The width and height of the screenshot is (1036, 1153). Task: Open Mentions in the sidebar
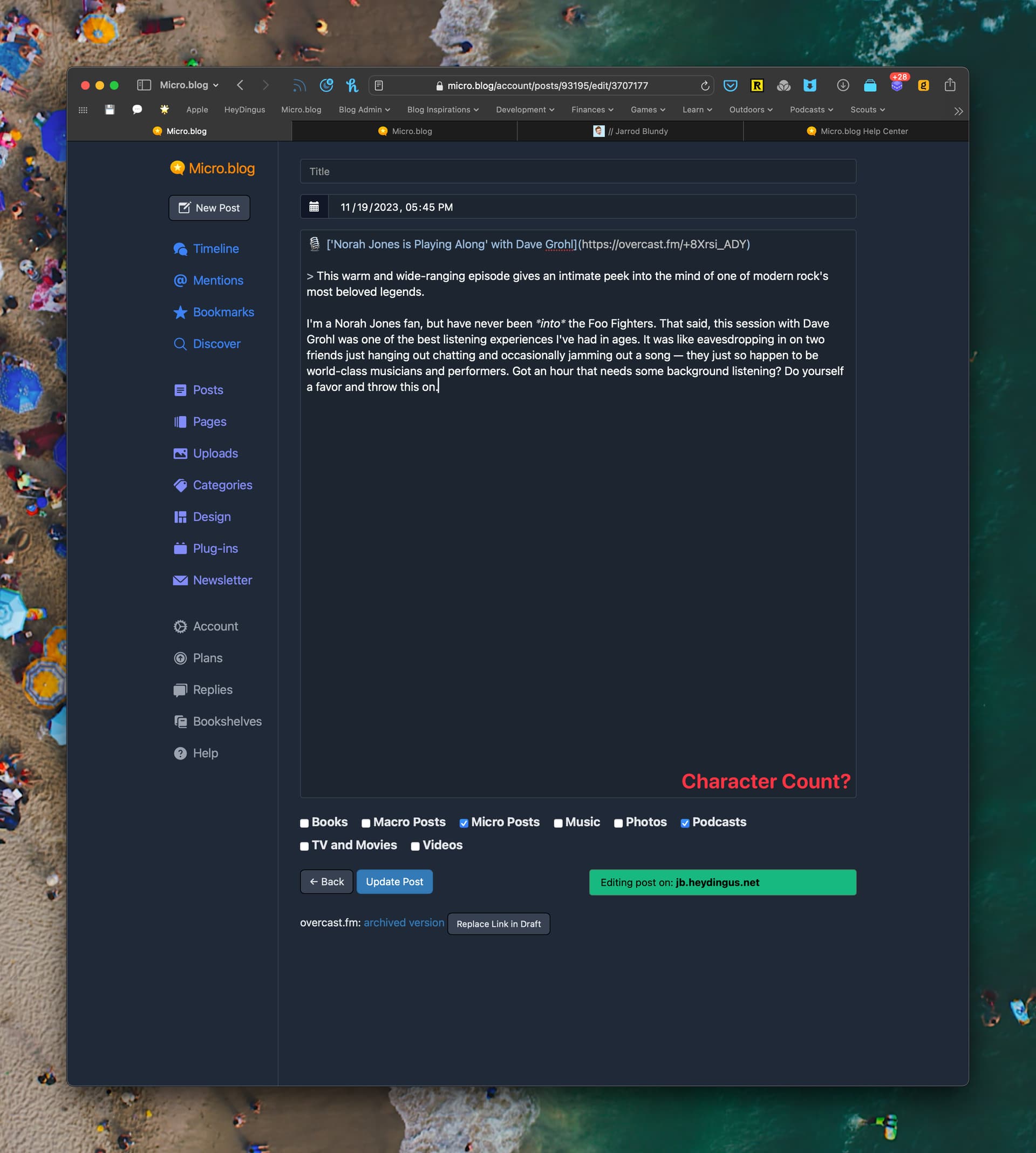(208, 281)
